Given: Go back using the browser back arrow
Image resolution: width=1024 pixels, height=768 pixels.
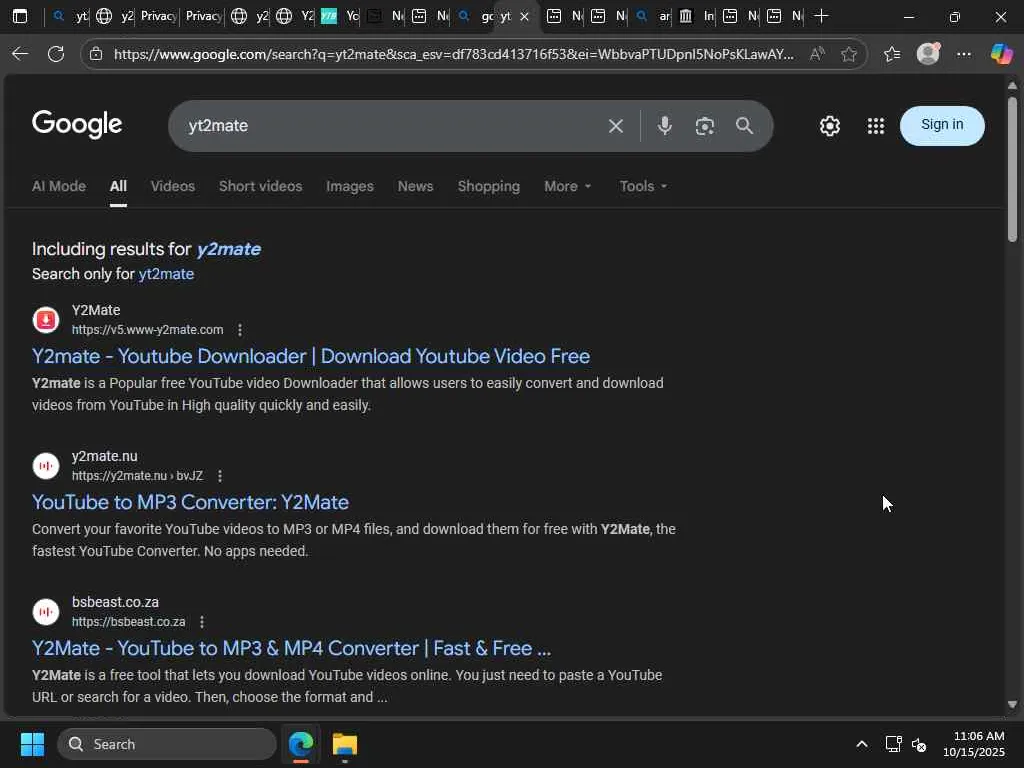Looking at the screenshot, I should 20,54.
